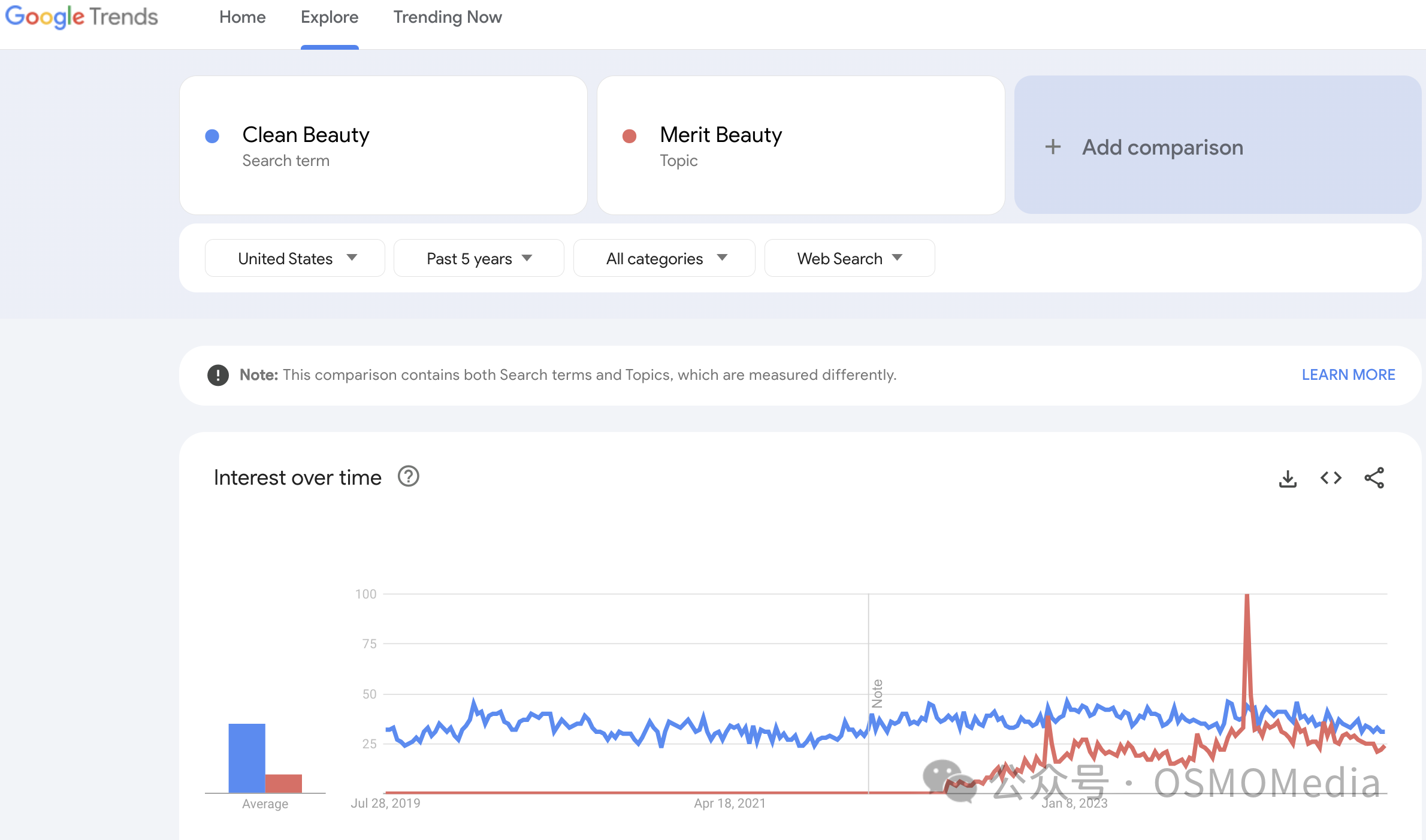Click the plus icon in Add comparison
Viewport: 1426px width, 840px height.
click(x=1053, y=147)
